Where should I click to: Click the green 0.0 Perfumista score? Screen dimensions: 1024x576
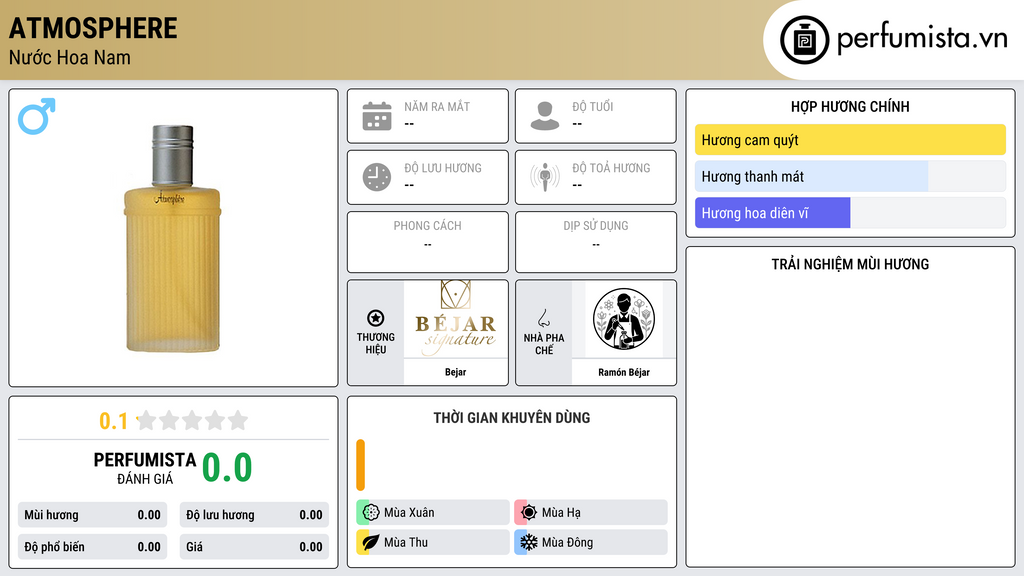click(x=227, y=467)
